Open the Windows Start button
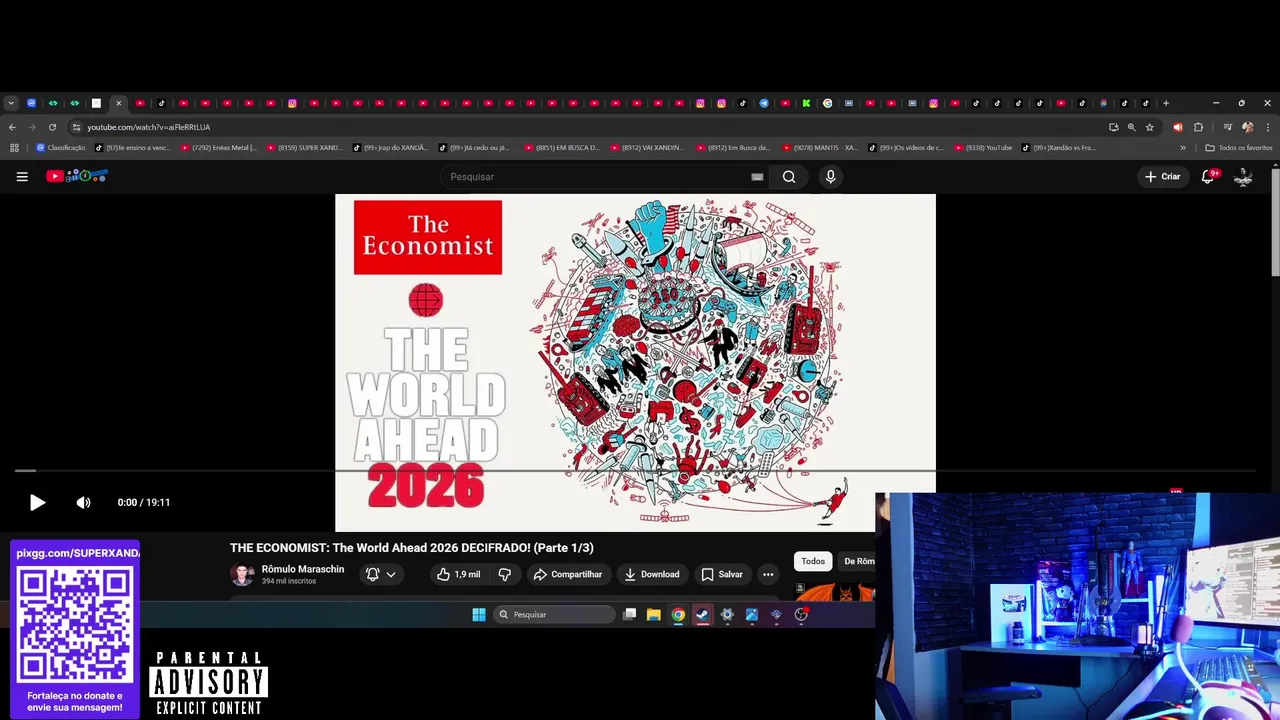The image size is (1280, 720). [x=479, y=615]
